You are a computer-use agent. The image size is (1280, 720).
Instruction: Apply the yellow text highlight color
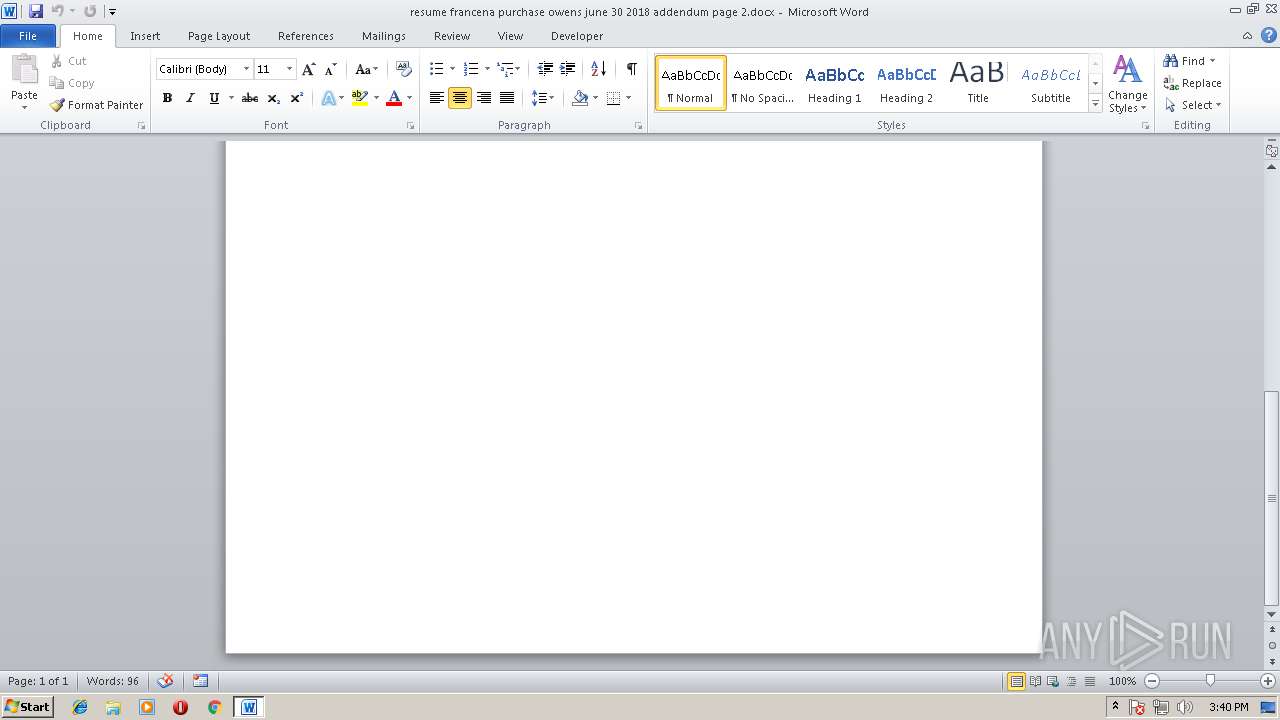[360, 98]
